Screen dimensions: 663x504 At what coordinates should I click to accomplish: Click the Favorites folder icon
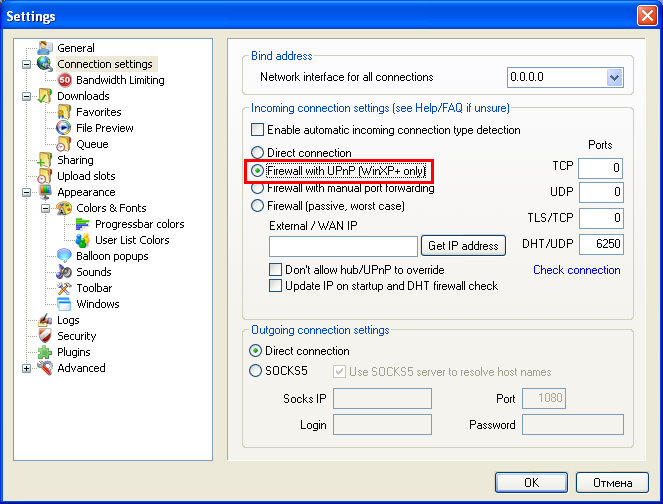(64, 112)
